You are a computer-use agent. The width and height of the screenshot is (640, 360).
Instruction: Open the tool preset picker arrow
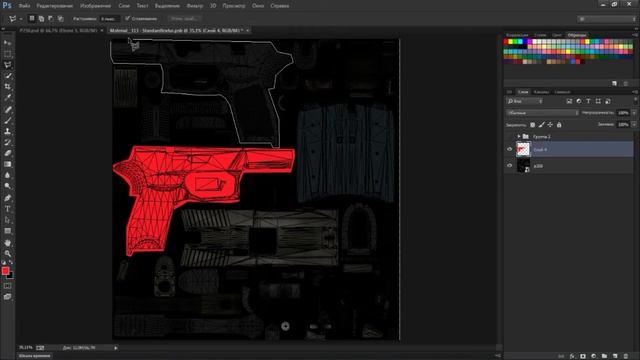21,19
